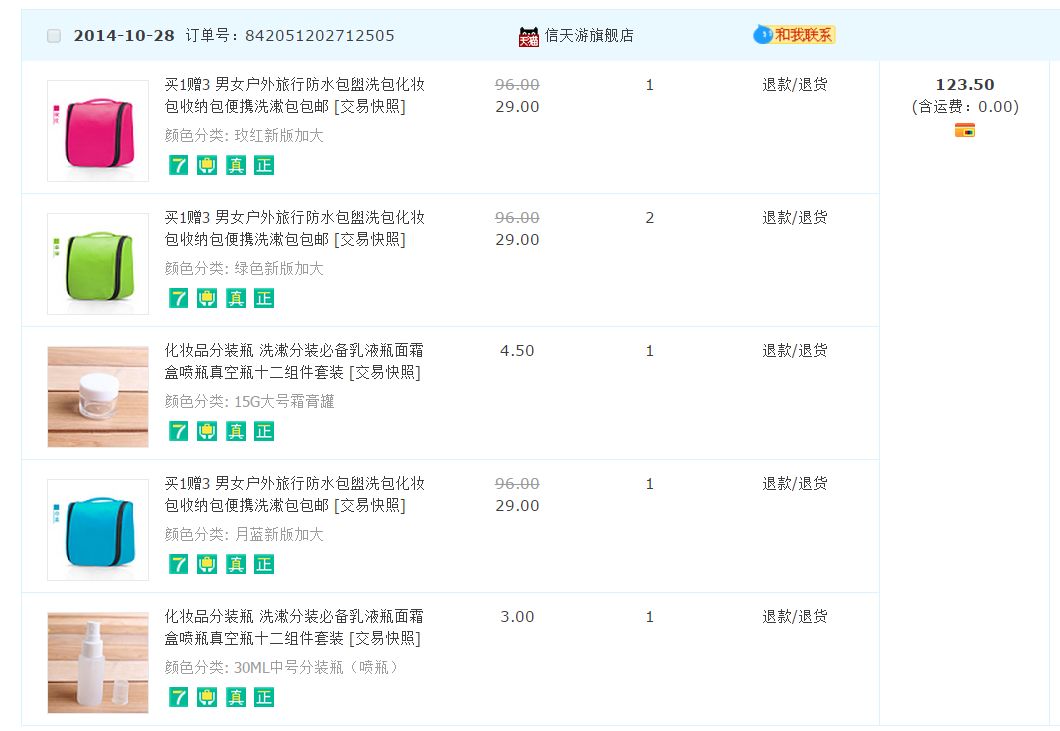1060x731 pixels.
Task: Click the 真 authenticity icon on 15G大号霜膏罐 row
Action: coord(235,431)
